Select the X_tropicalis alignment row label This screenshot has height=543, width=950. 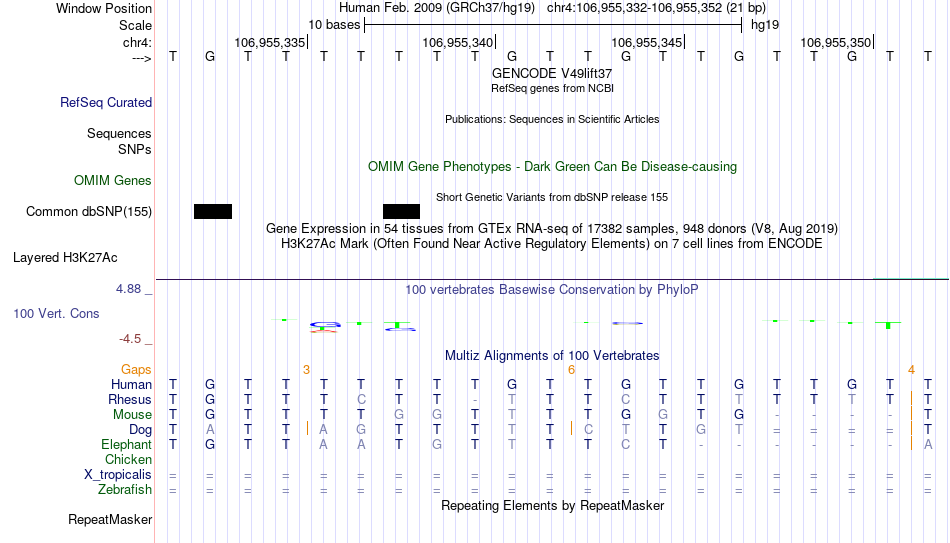[x=118, y=475]
